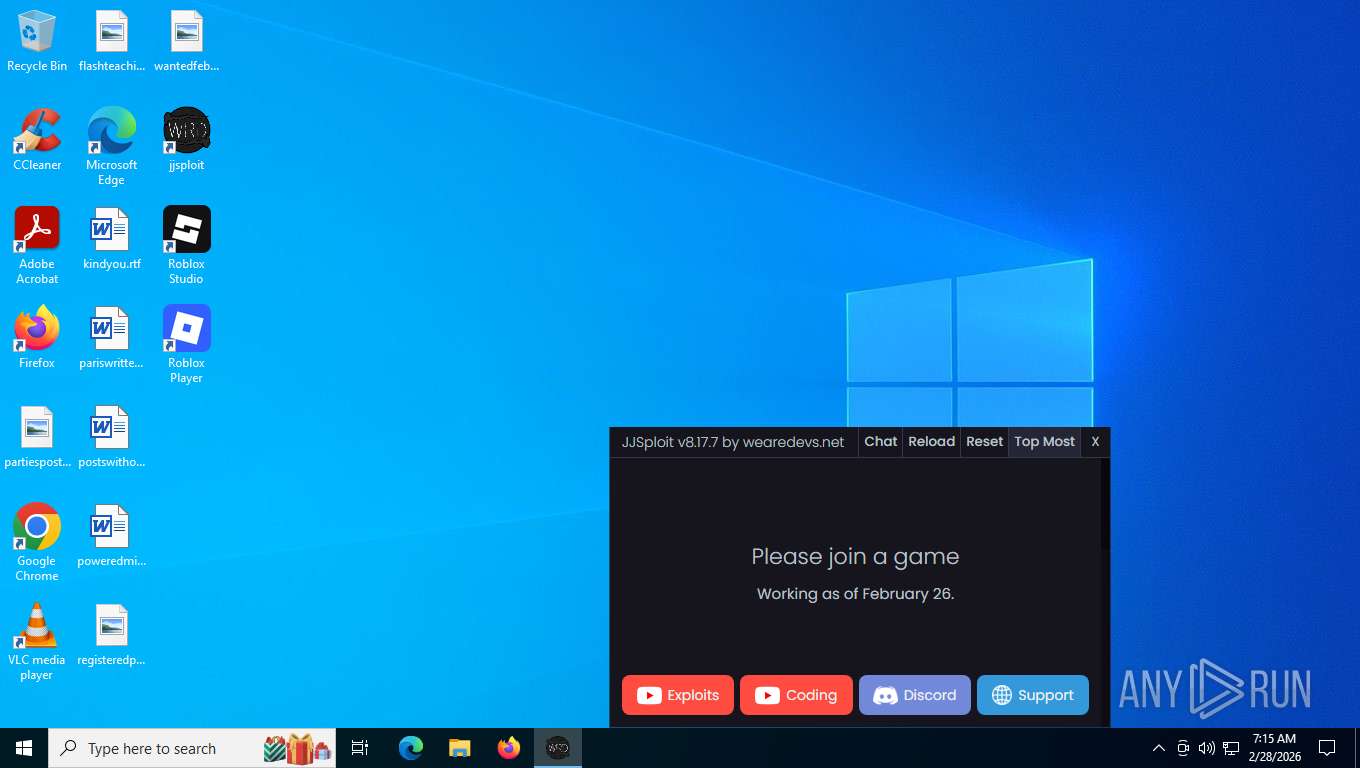Image resolution: width=1360 pixels, height=768 pixels.
Task: Select the kindyou.rtf document icon
Action: [111, 239]
